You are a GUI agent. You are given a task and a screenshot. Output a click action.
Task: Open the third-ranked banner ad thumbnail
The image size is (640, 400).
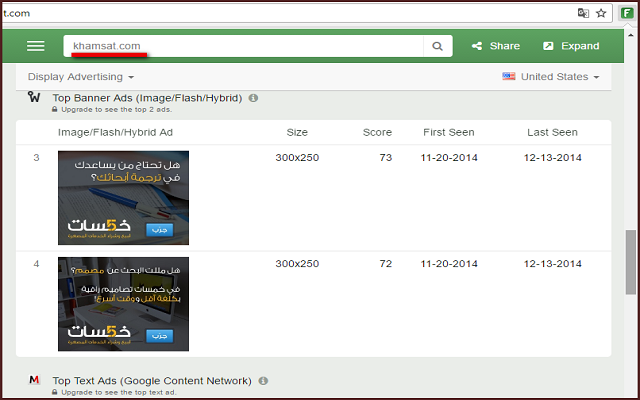pos(123,197)
